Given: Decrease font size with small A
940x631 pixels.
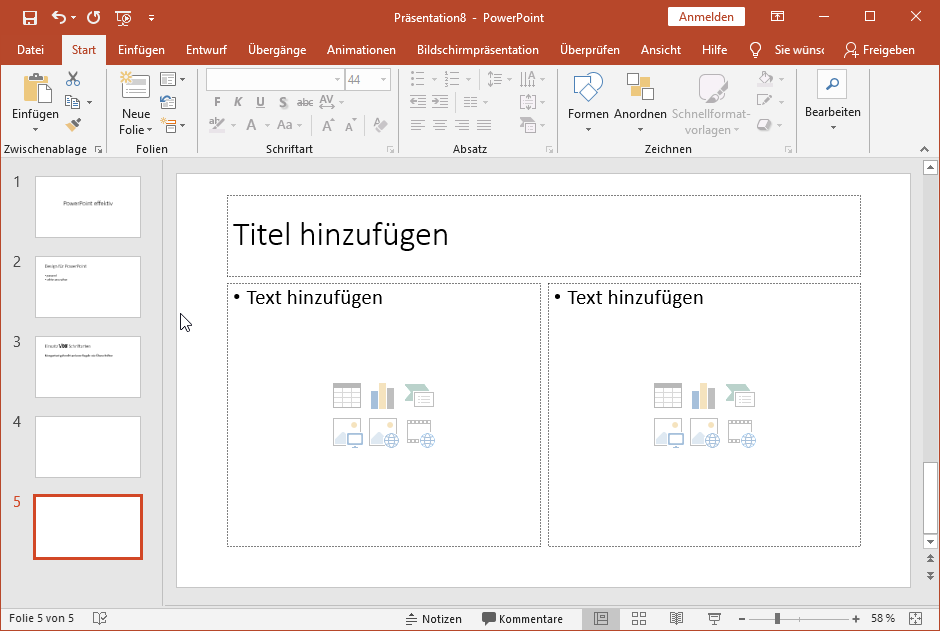Looking at the screenshot, I should point(350,125).
